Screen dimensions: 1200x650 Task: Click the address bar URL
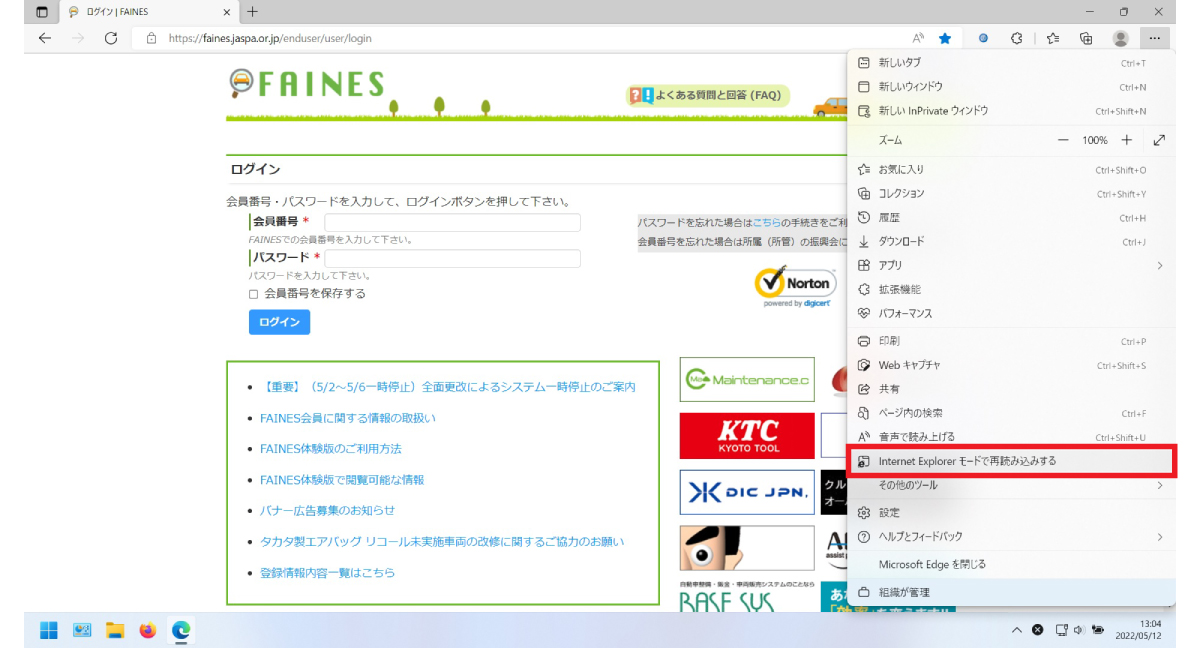pyautogui.click(x=270, y=38)
